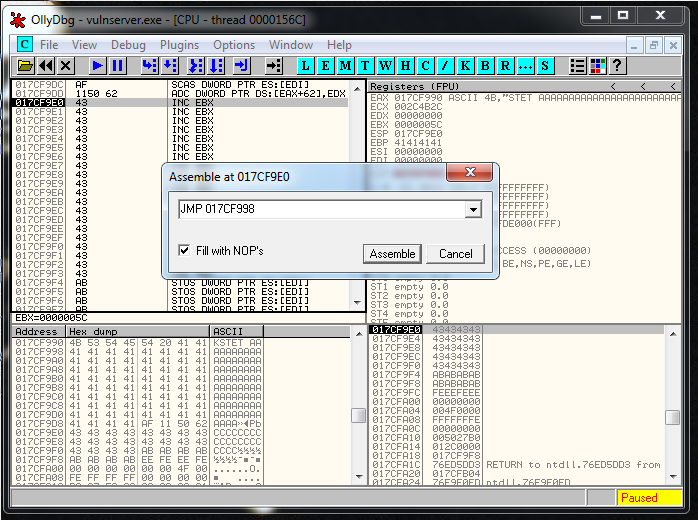Screen dimensions: 698x520
Task: Click the Step into toolbar icon
Action: click(149, 66)
